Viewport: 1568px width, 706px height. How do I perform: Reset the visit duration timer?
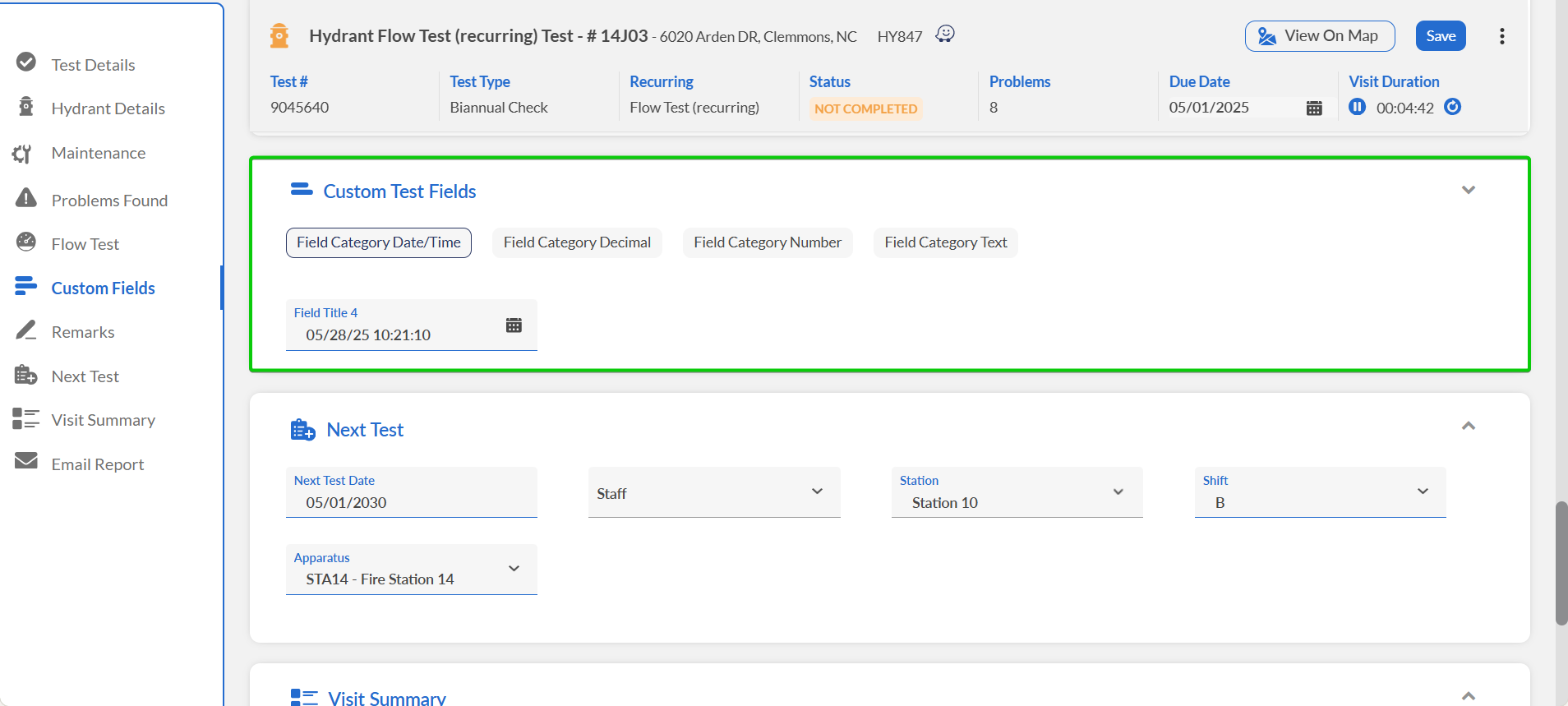[1452, 107]
